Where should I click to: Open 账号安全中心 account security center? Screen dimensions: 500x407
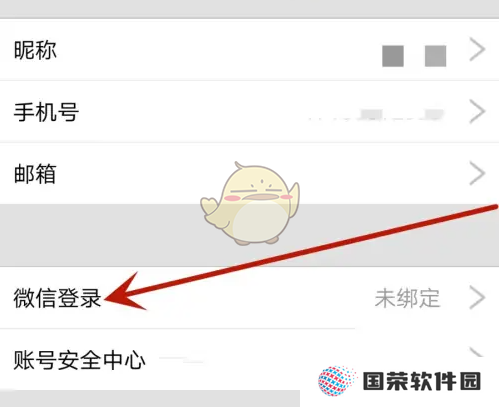[x=79, y=360]
